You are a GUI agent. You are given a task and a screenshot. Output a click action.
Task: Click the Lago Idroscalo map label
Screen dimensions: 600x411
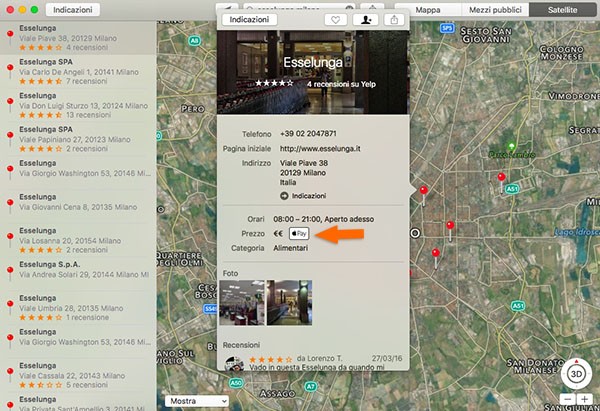click(577, 232)
